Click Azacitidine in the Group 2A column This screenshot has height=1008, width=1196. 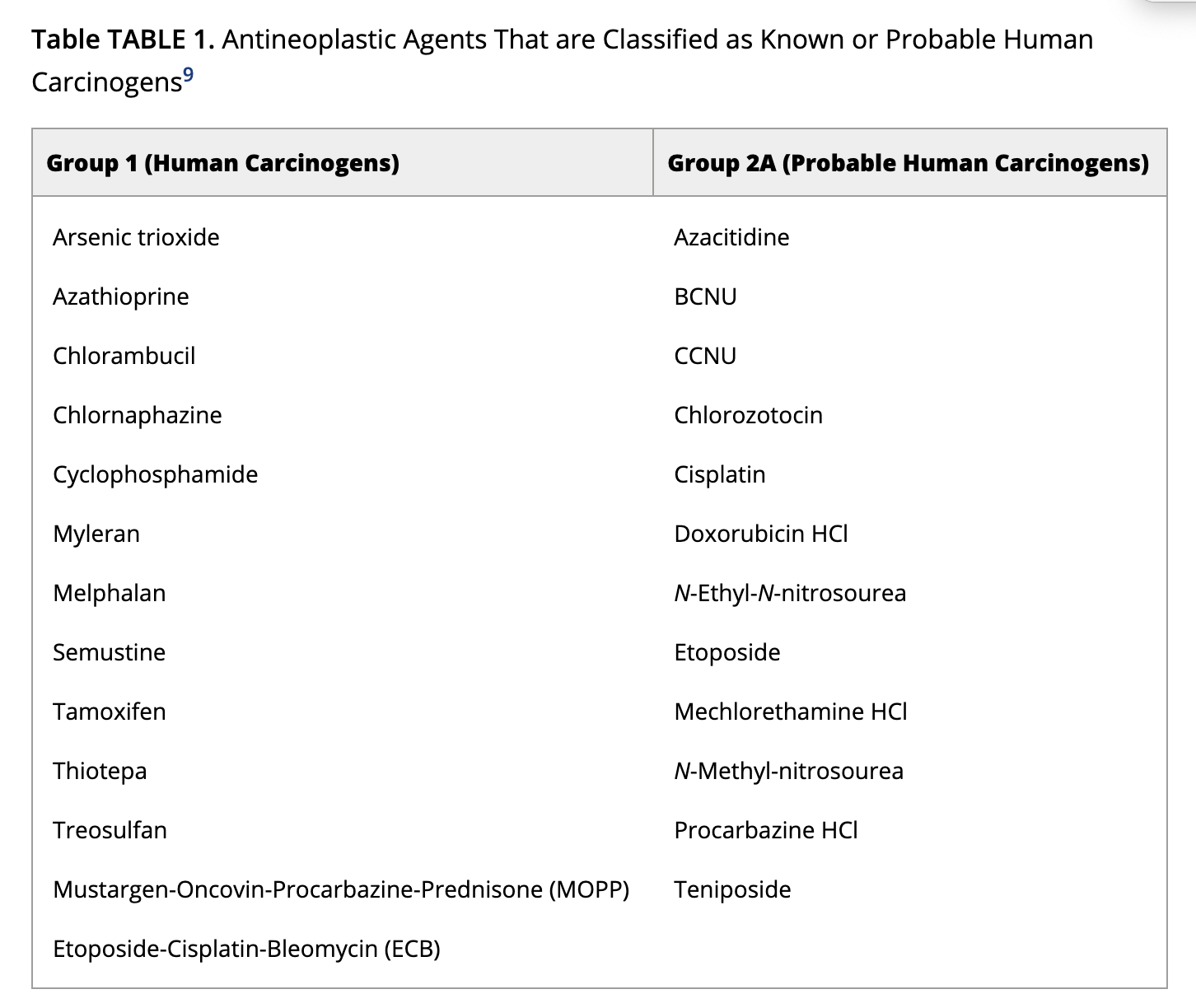click(731, 238)
